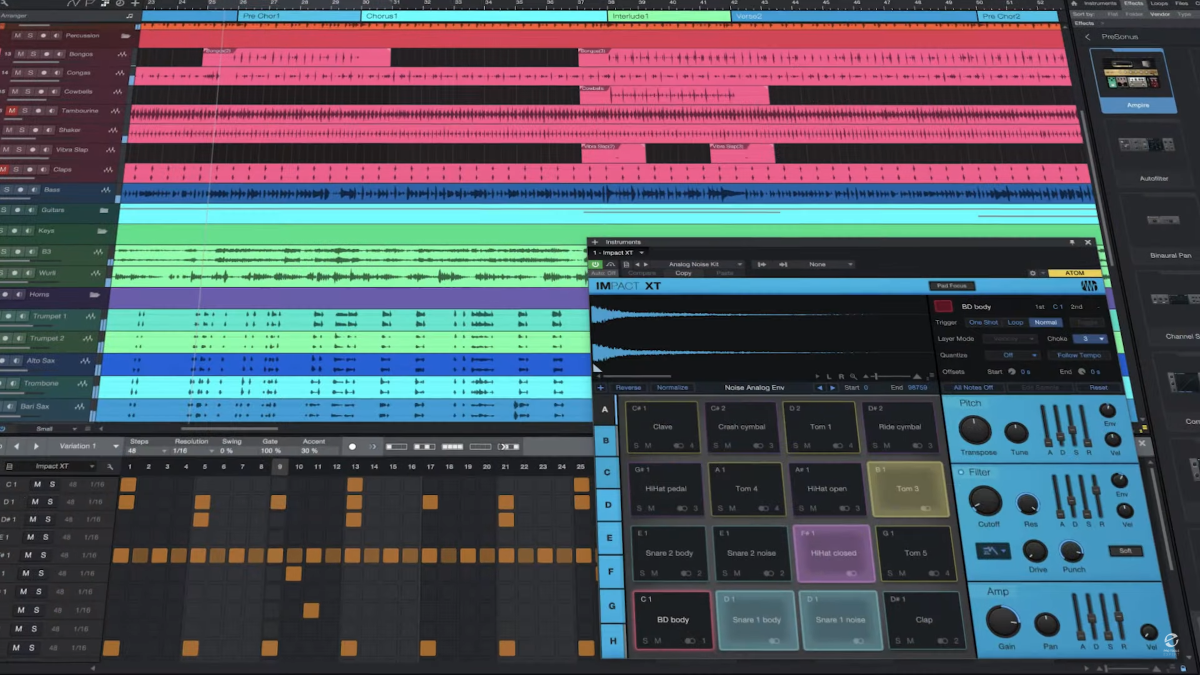
Task: Click the Amp Gain knob
Action: click(x=1003, y=621)
